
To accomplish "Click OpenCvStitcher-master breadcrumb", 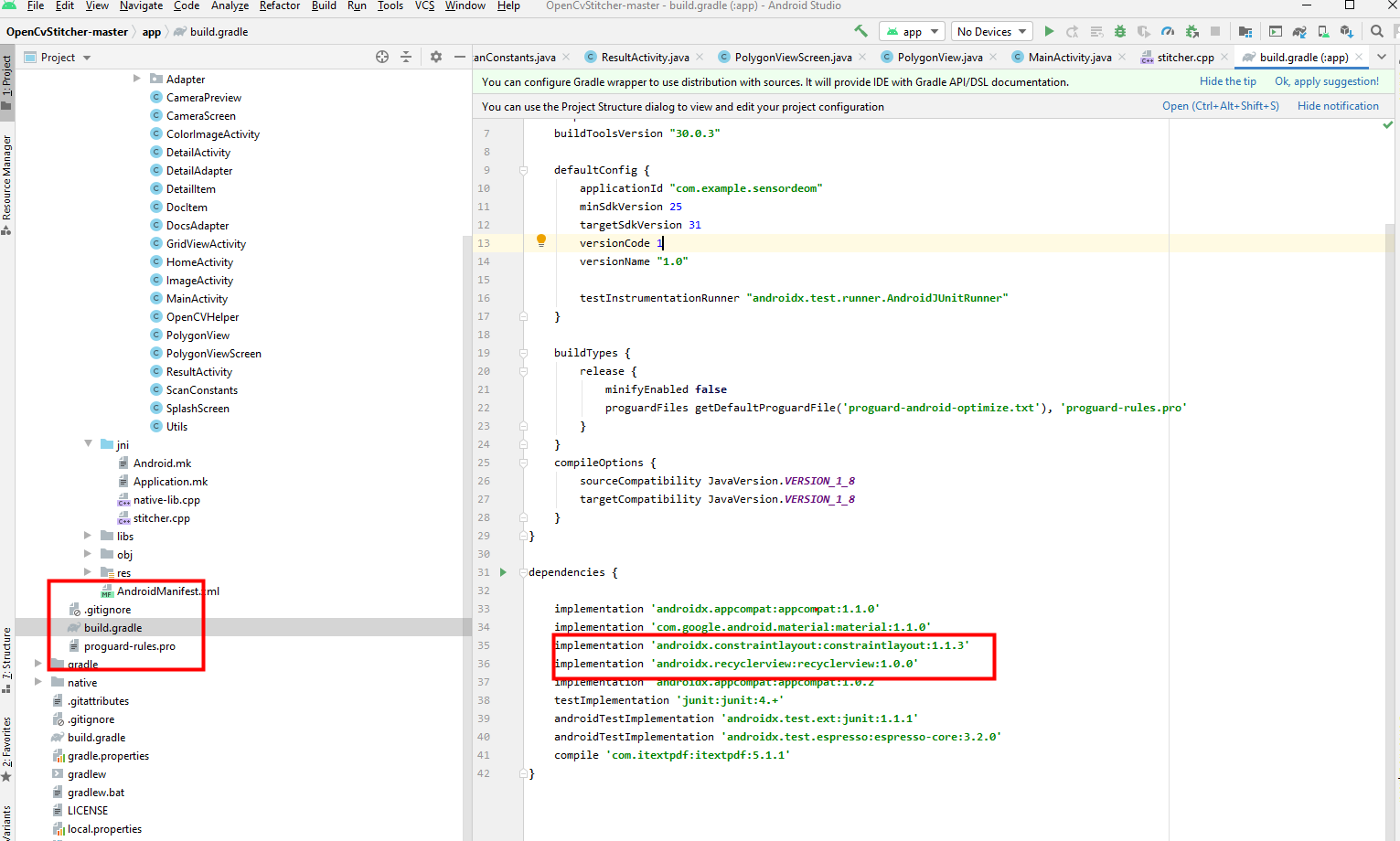I will pyautogui.click(x=67, y=32).
